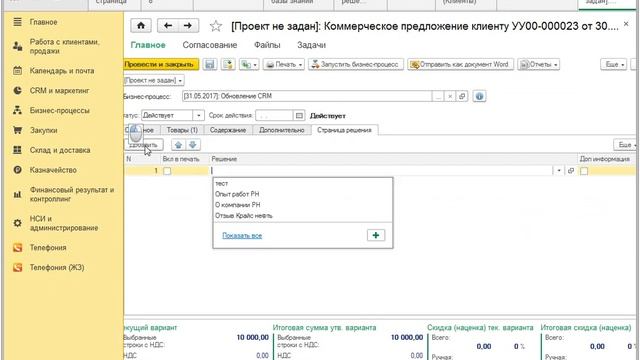Screen dimensions: 640x360
Task: Open Склад и доставка section
Action: coord(60,150)
